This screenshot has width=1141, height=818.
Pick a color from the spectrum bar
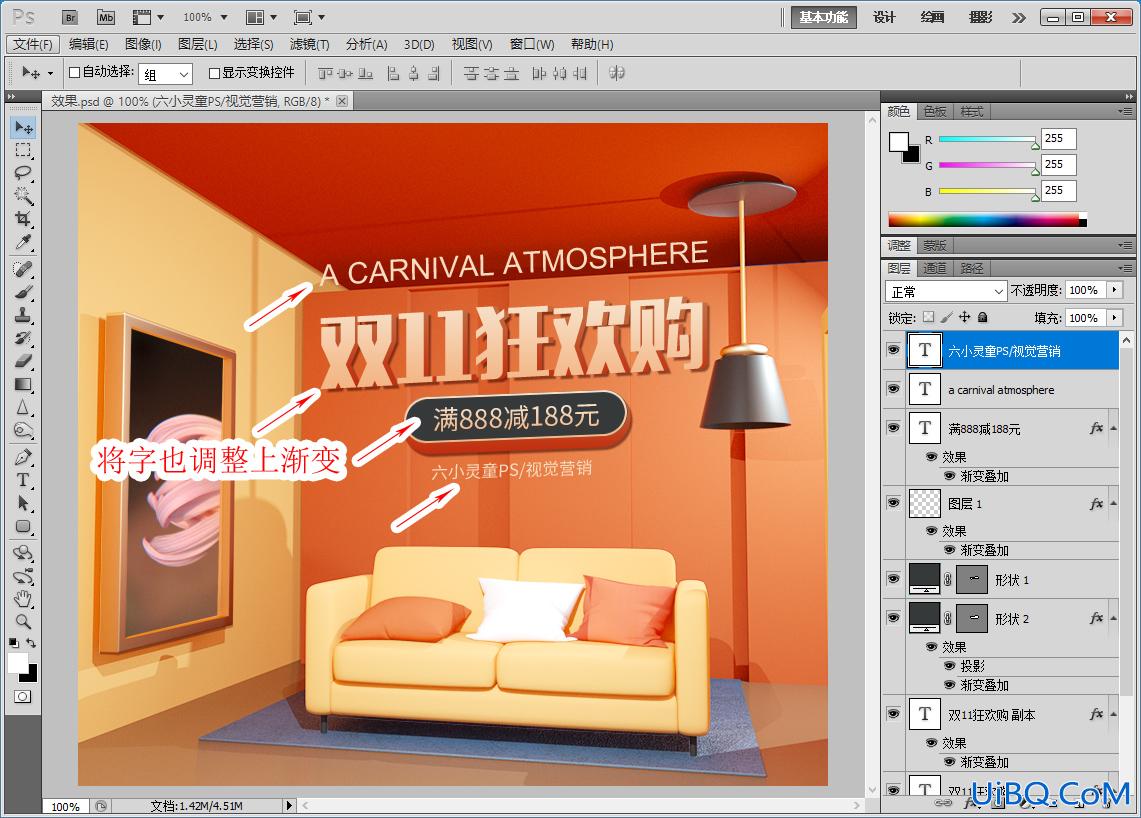point(987,219)
